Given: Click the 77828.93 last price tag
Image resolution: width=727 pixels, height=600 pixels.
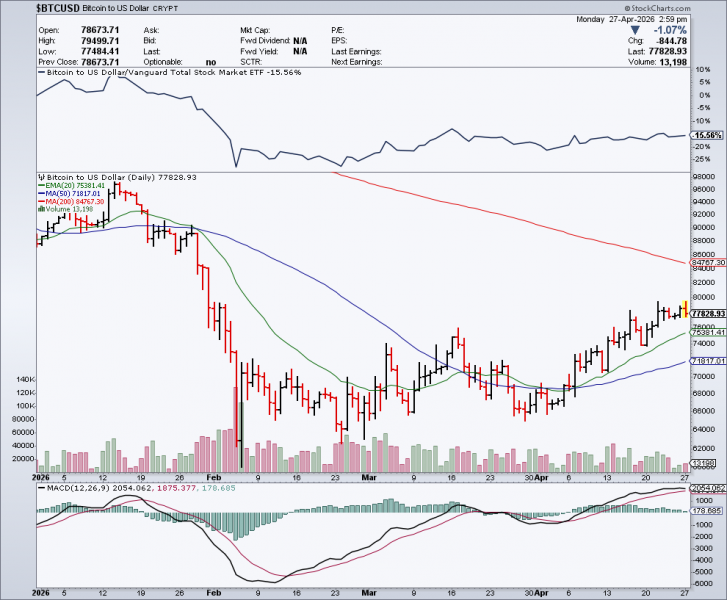Looking at the screenshot, I should tap(708, 314).
